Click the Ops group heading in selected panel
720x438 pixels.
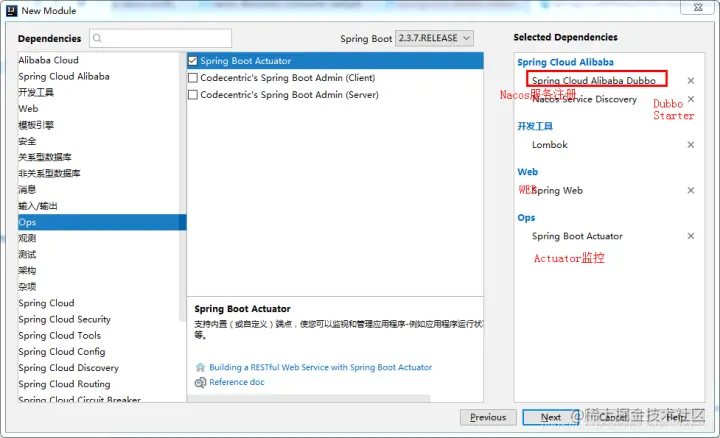(526, 218)
